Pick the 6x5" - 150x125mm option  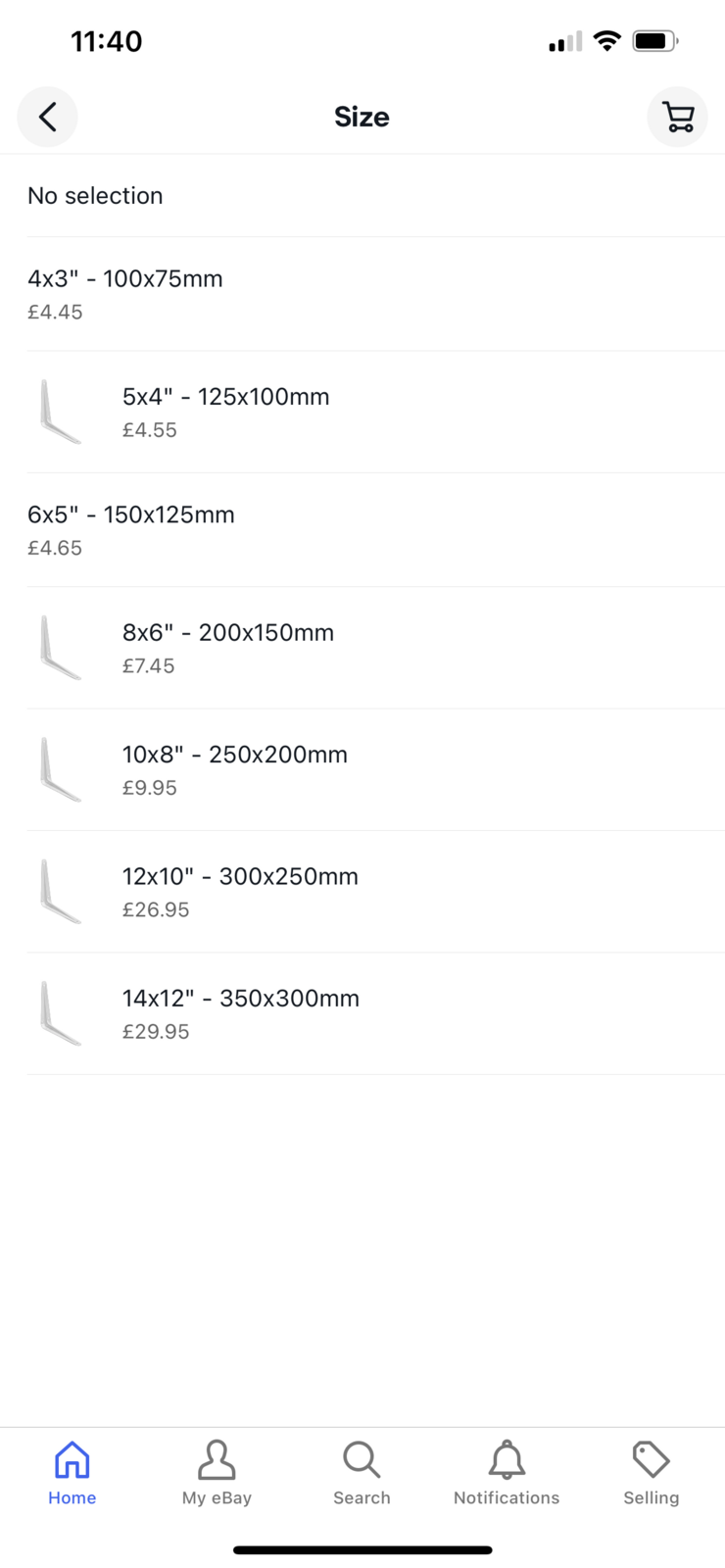tap(131, 529)
